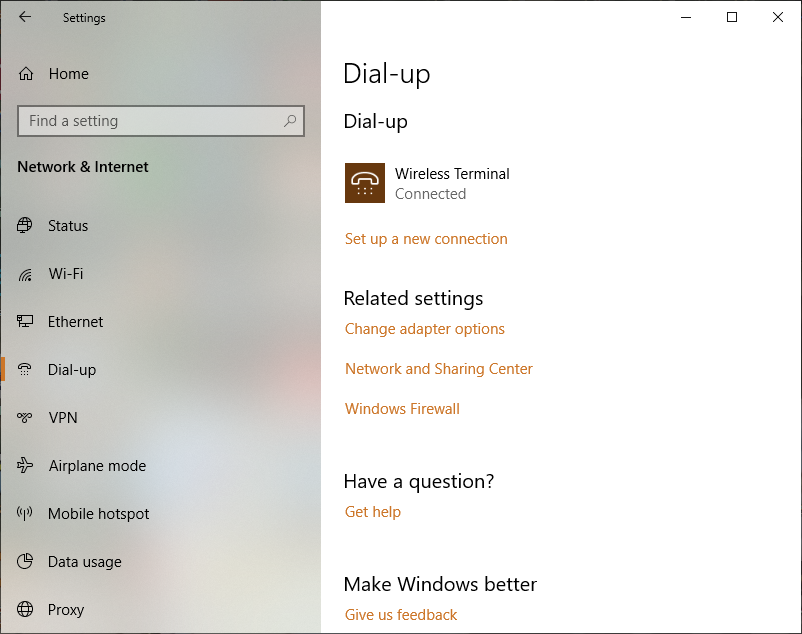Image resolution: width=802 pixels, height=634 pixels.
Task: Switch to the Wi-Fi section
Action: 66,274
